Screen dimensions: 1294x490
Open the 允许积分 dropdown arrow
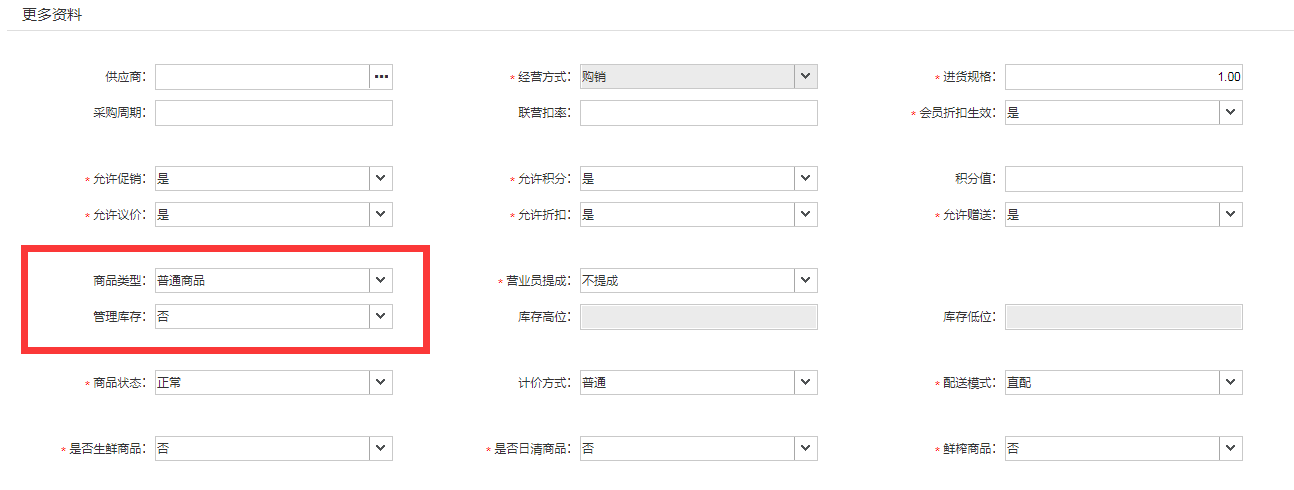click(806, 179)
